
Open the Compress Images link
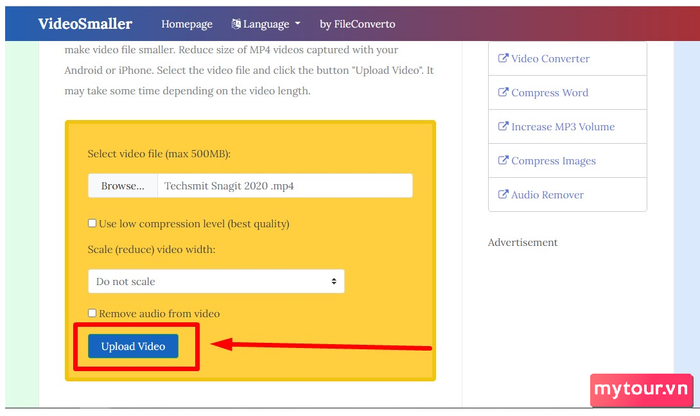(553, 161)
